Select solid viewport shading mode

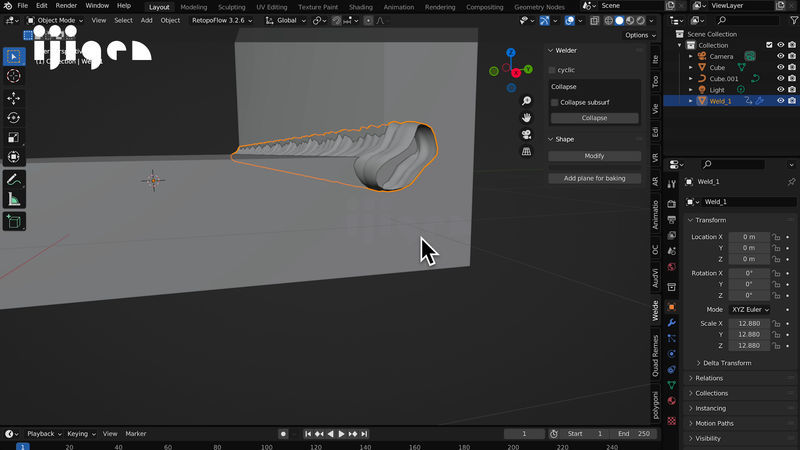(x=619, y=20)
